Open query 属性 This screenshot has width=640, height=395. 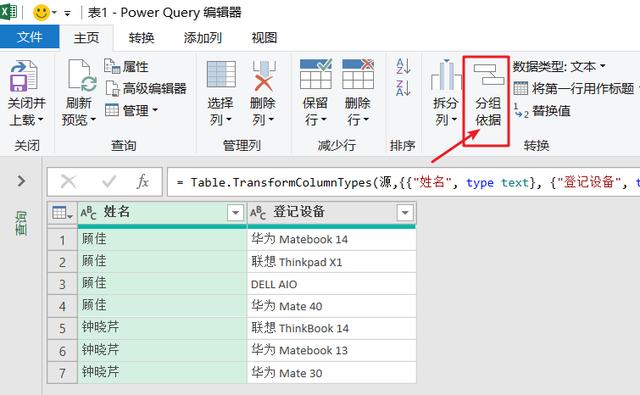126,66
